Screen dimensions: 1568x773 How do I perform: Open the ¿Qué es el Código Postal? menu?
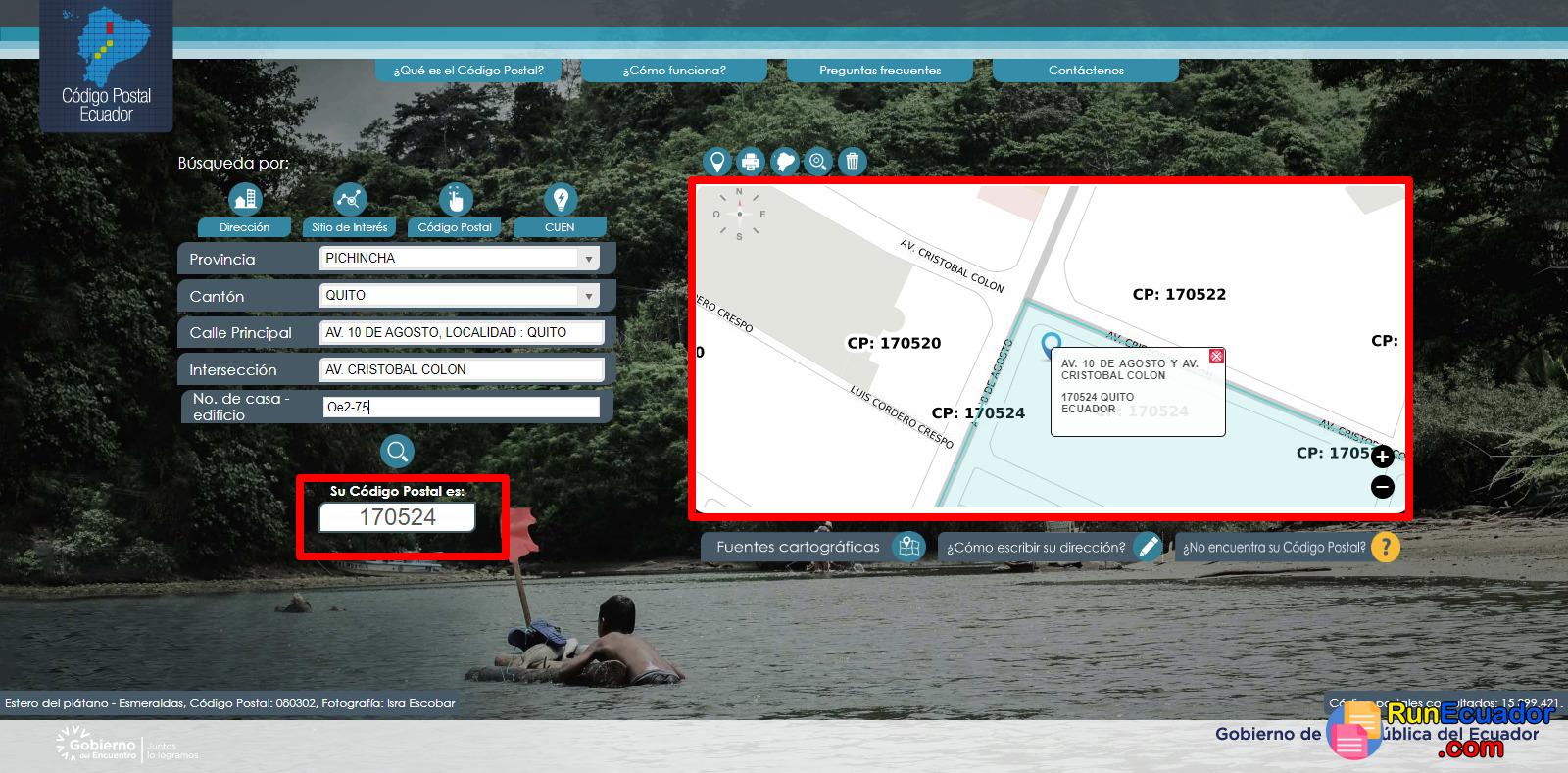[x=468, y=71]
